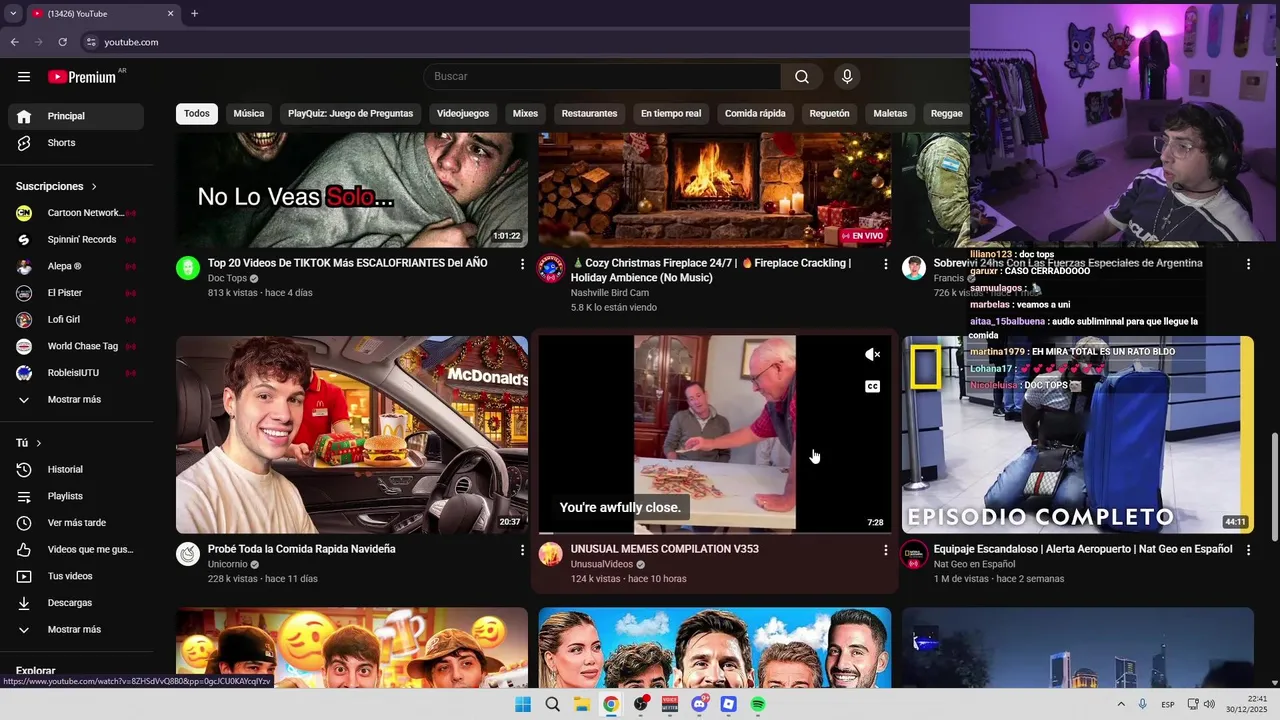Open Spotify from the taskbar

(758, 704)
